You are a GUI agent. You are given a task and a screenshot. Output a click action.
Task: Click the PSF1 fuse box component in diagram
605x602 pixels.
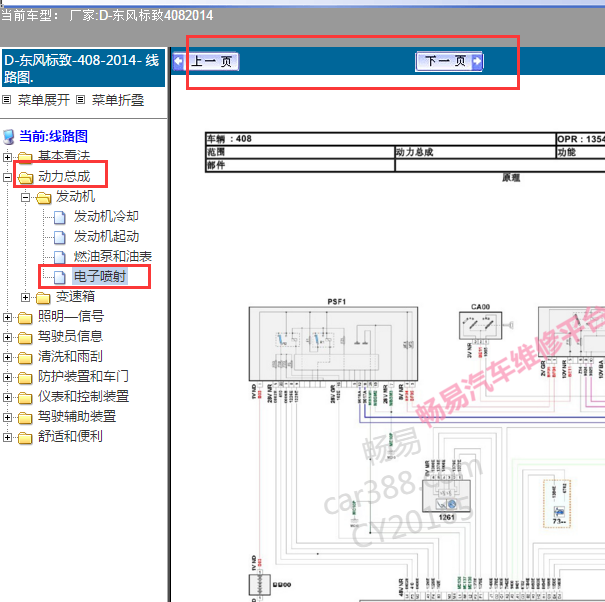(333, 344)
